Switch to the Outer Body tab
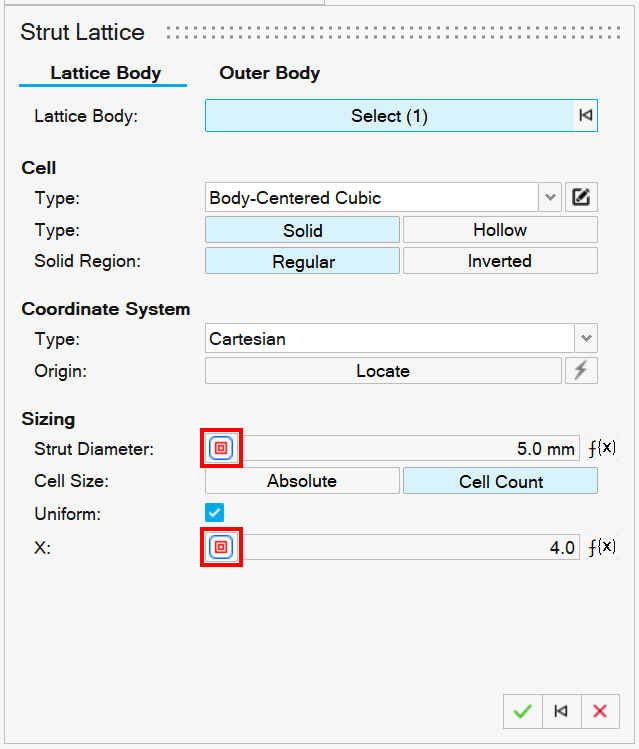This screenshot has width=639, height=749. click(270, 73)
